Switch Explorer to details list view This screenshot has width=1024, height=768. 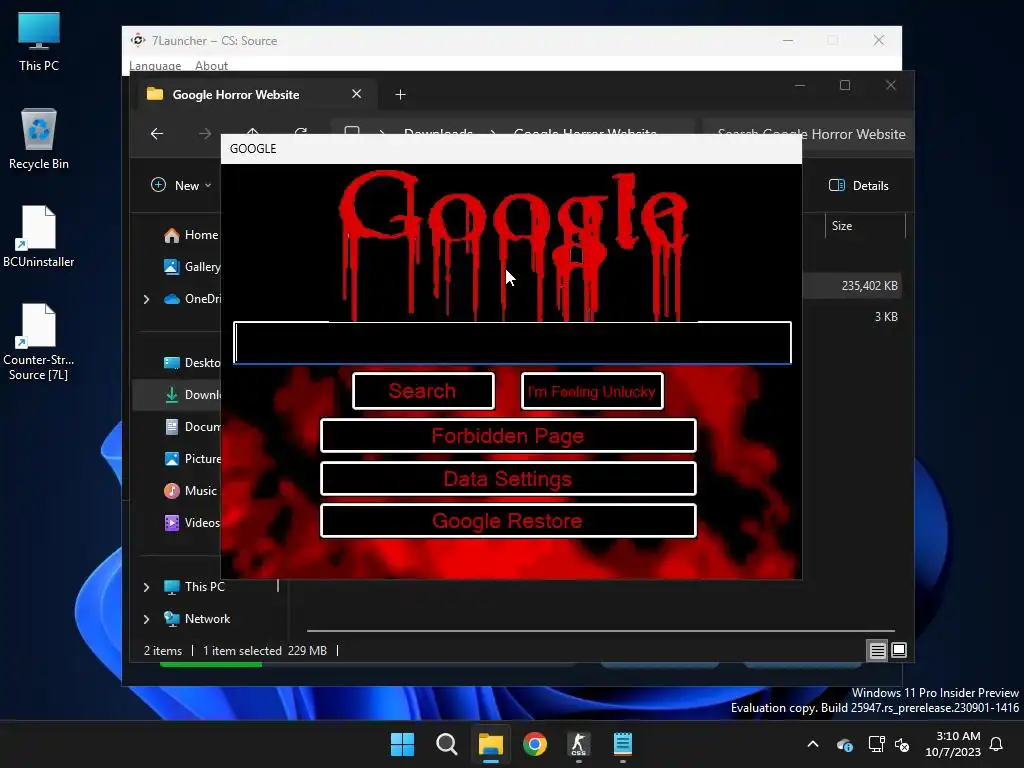877,650
